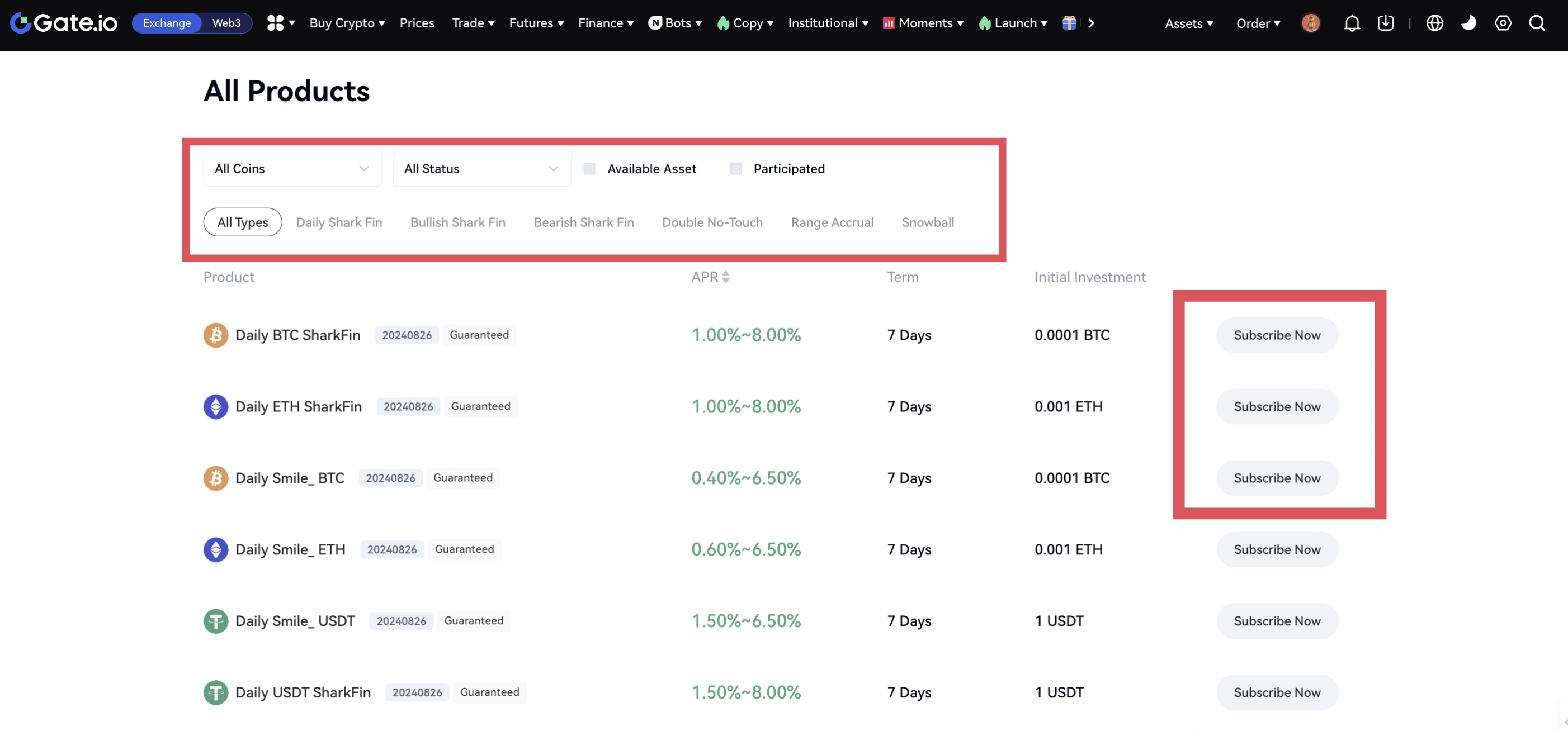Open the four-dot apps grid menu

(x=276, y=23)
